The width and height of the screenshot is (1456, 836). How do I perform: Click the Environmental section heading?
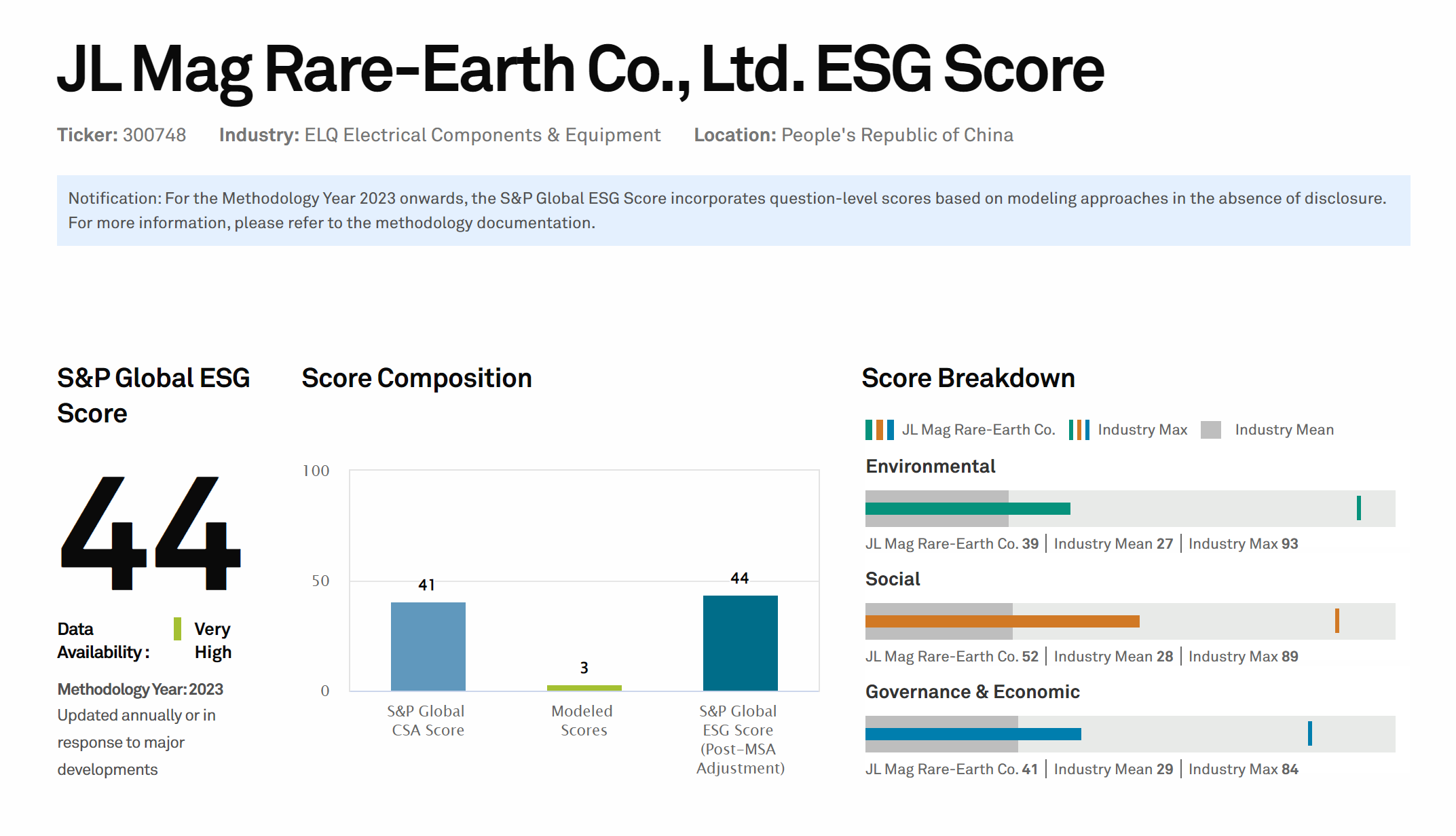(x=930, y=467)
